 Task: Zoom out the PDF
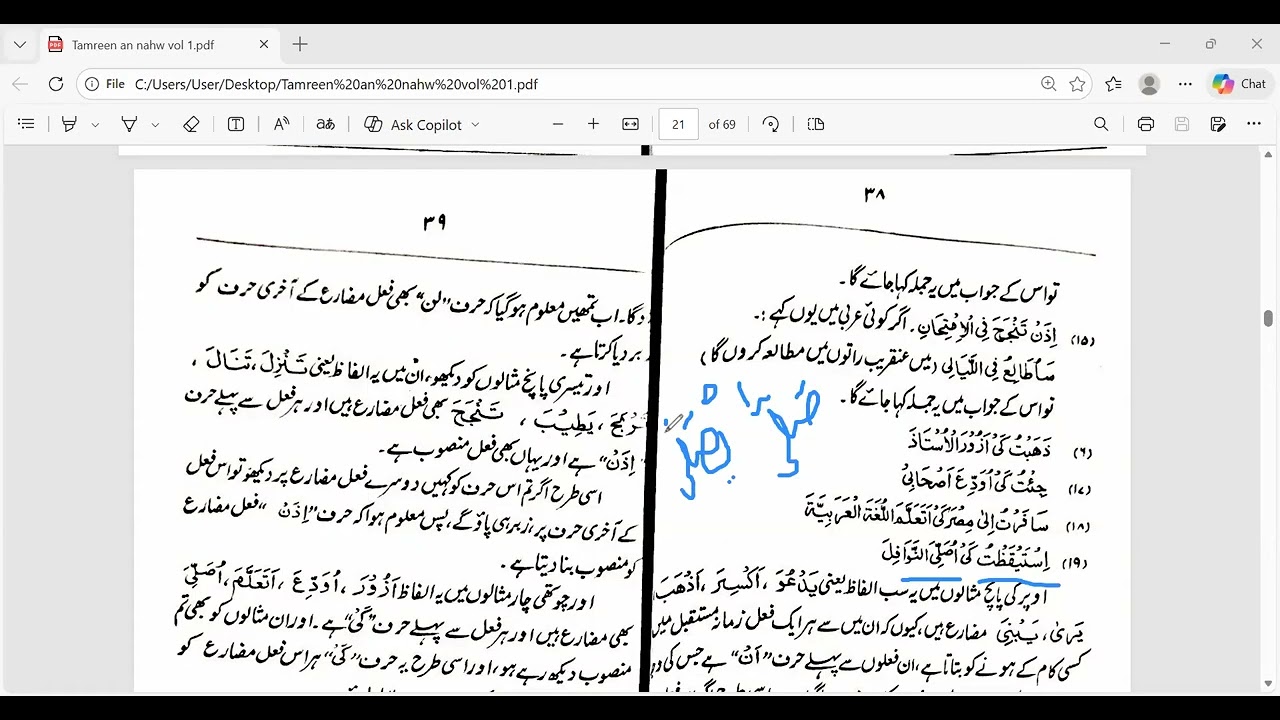coord(558,124)
